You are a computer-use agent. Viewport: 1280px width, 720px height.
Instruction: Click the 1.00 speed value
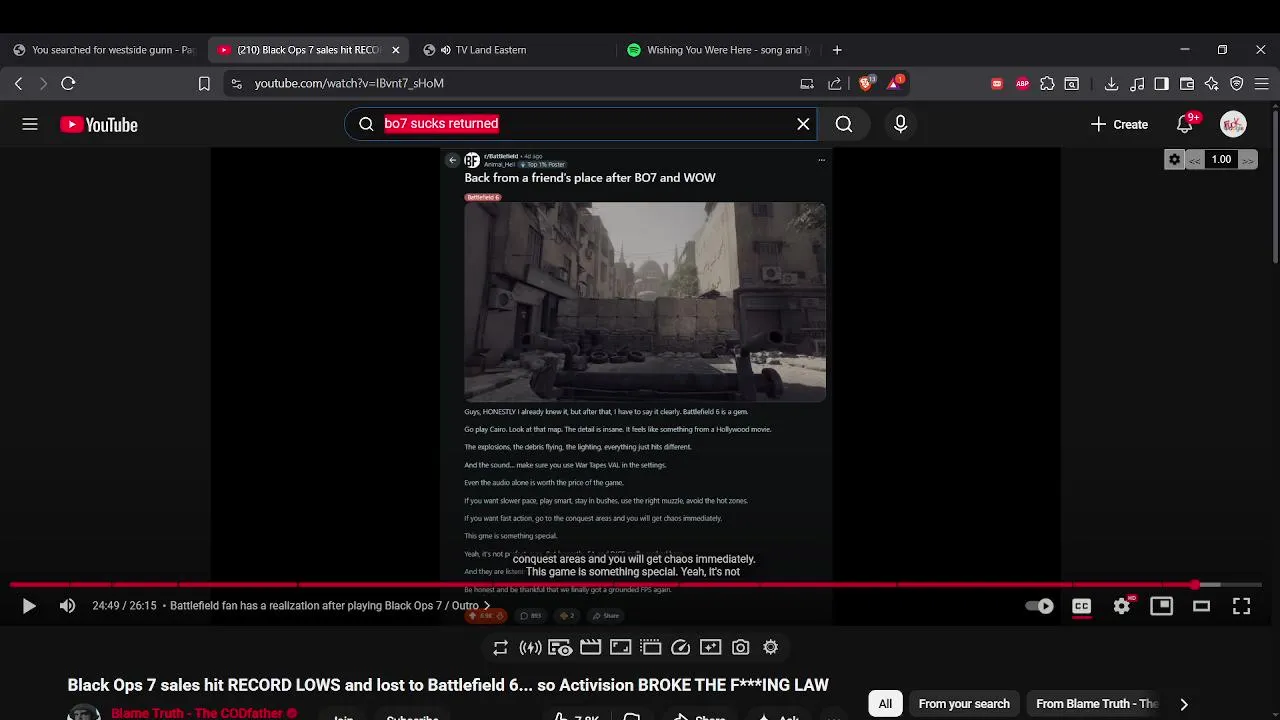[1221, 160]
